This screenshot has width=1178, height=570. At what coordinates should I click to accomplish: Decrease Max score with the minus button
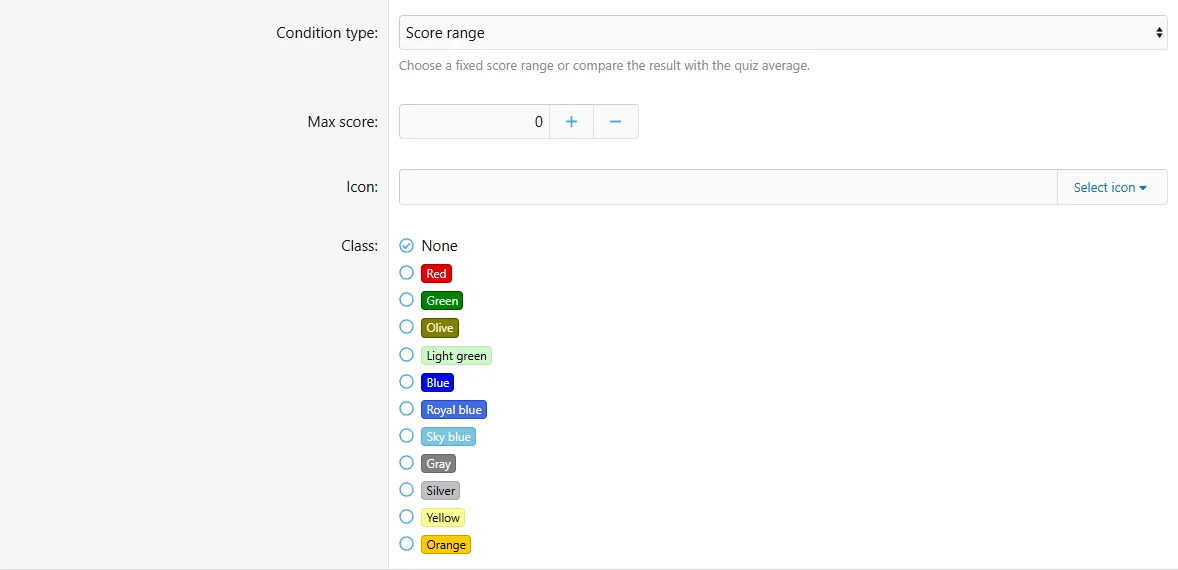(x=616, y=122)
